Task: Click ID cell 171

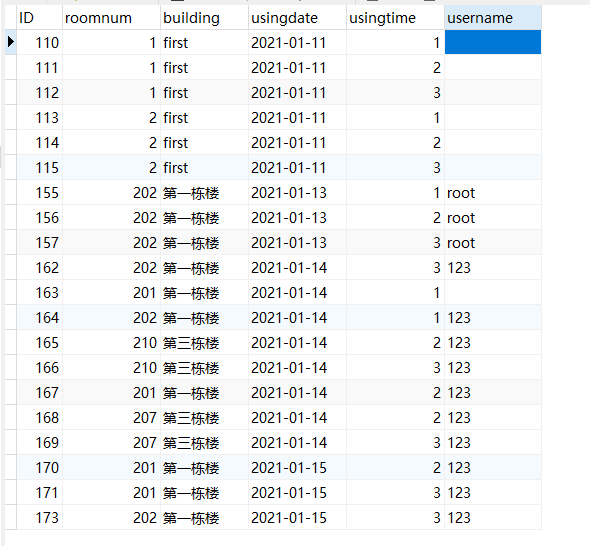Action: (40, 493)
